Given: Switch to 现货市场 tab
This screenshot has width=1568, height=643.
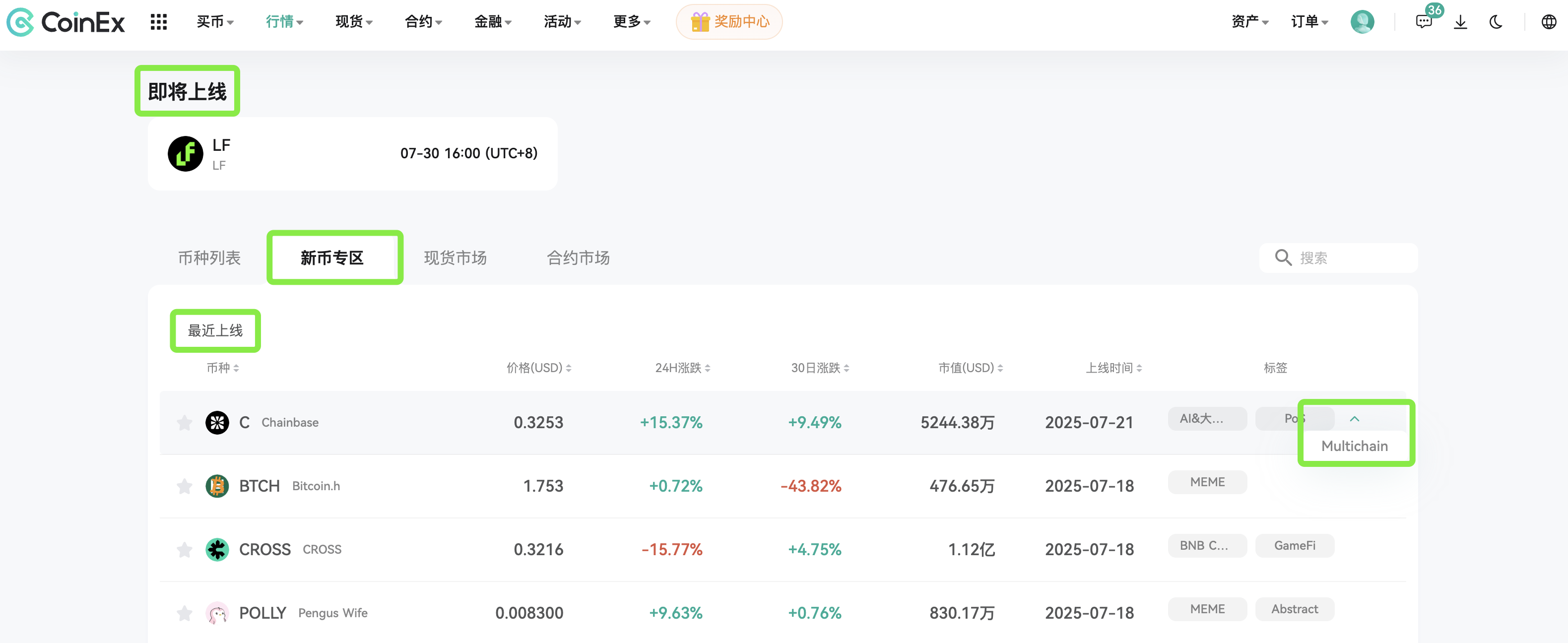Looking at the screenshot, I should [456, 257].
